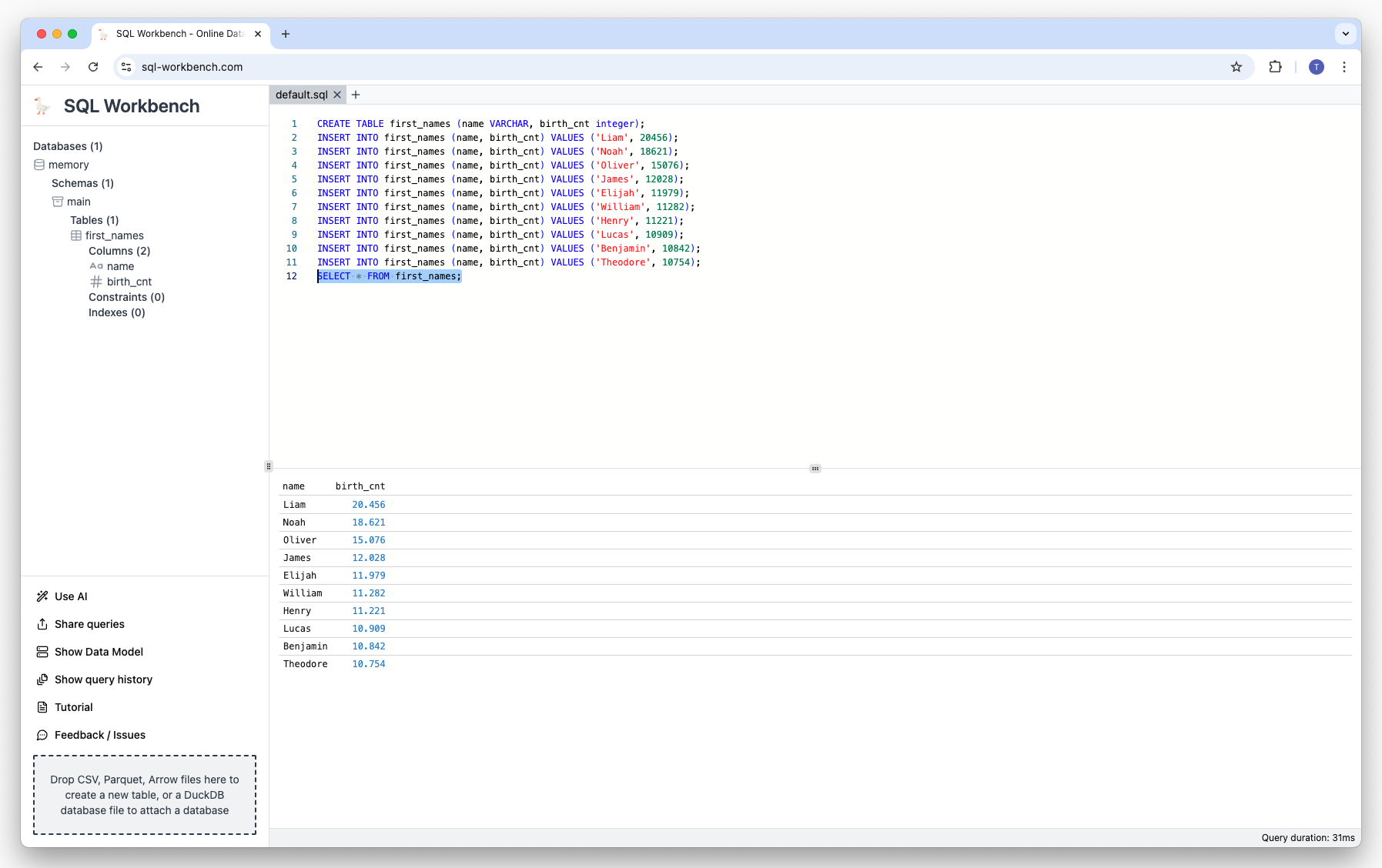
Task: Click the Feedback / Issues chat icon
Action: [x=42, y=735]
